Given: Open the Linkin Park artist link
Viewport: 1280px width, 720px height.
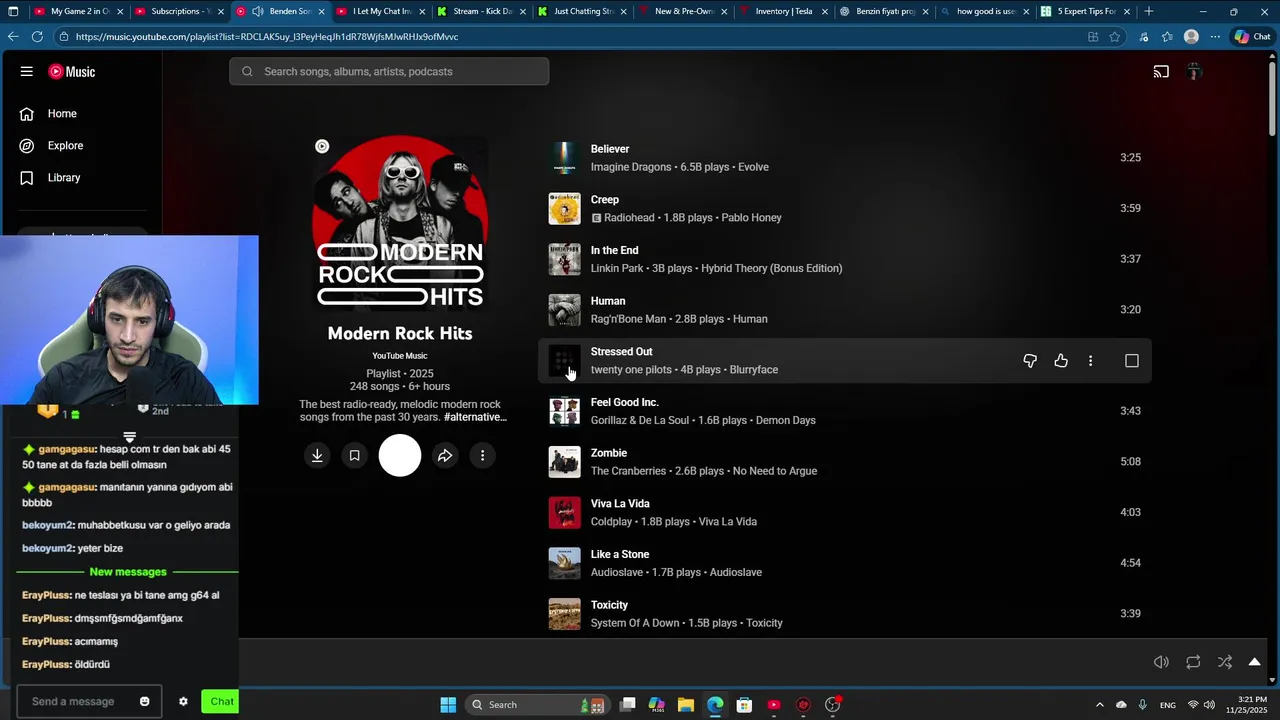Looking at the screenshot, I should (615, 269).
